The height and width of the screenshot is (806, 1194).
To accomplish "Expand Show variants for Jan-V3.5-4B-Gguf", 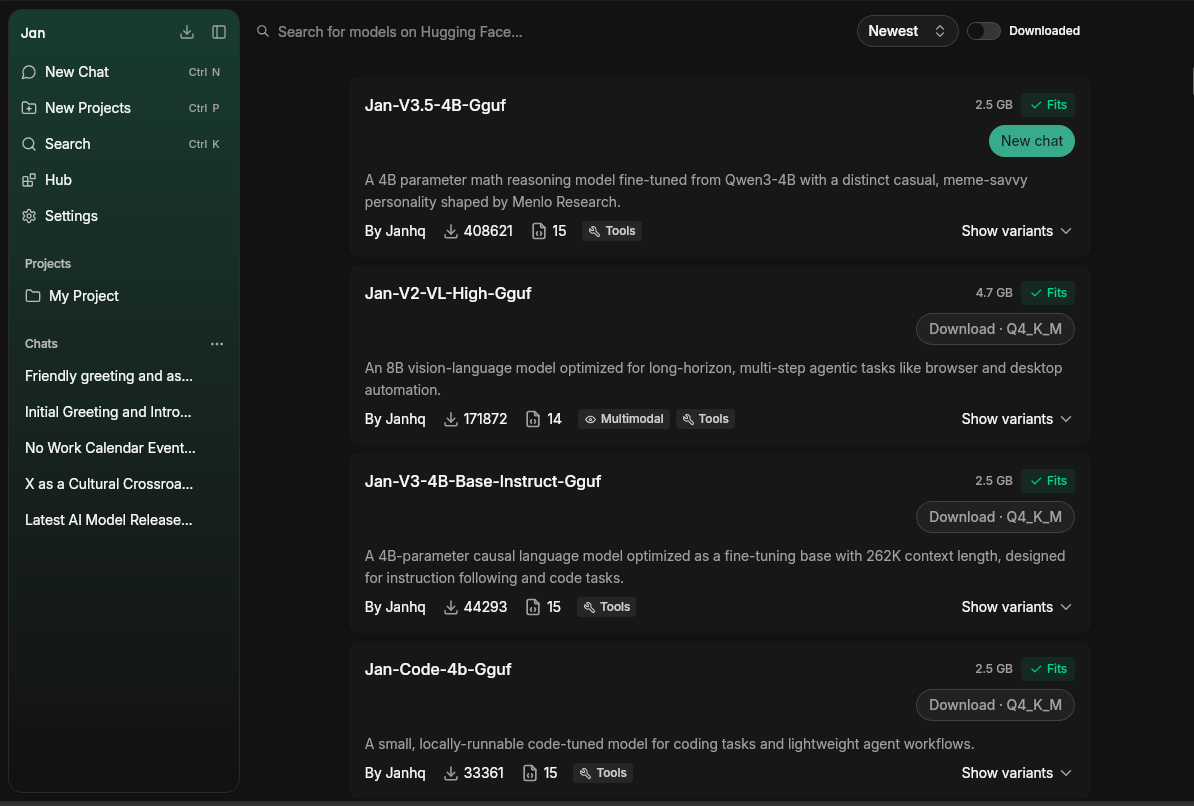I will click(x=1017, y=231).
